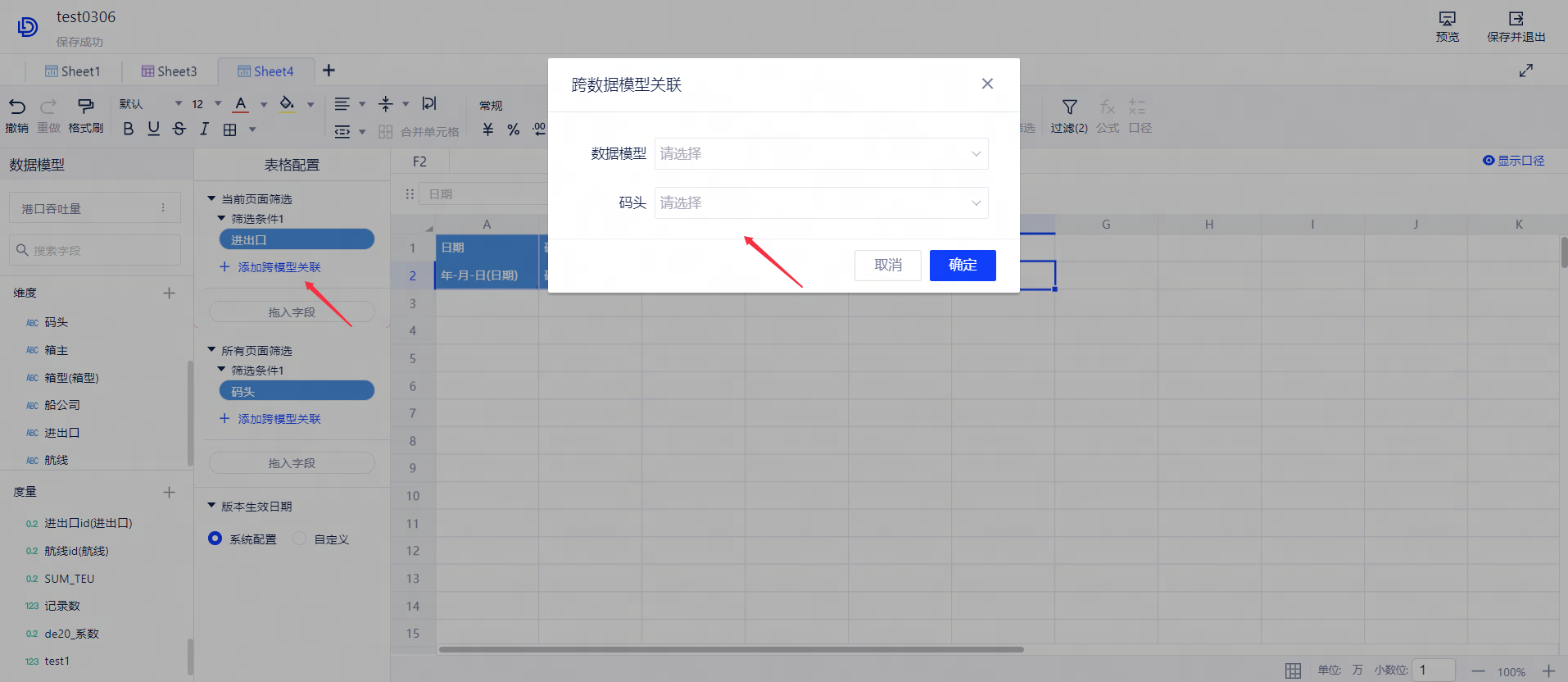Collapse the 当前页面筛选 section
Image resolution: width=1568 pixels, height=682 pixels.
pyautogui.click(x=211, y=199)
